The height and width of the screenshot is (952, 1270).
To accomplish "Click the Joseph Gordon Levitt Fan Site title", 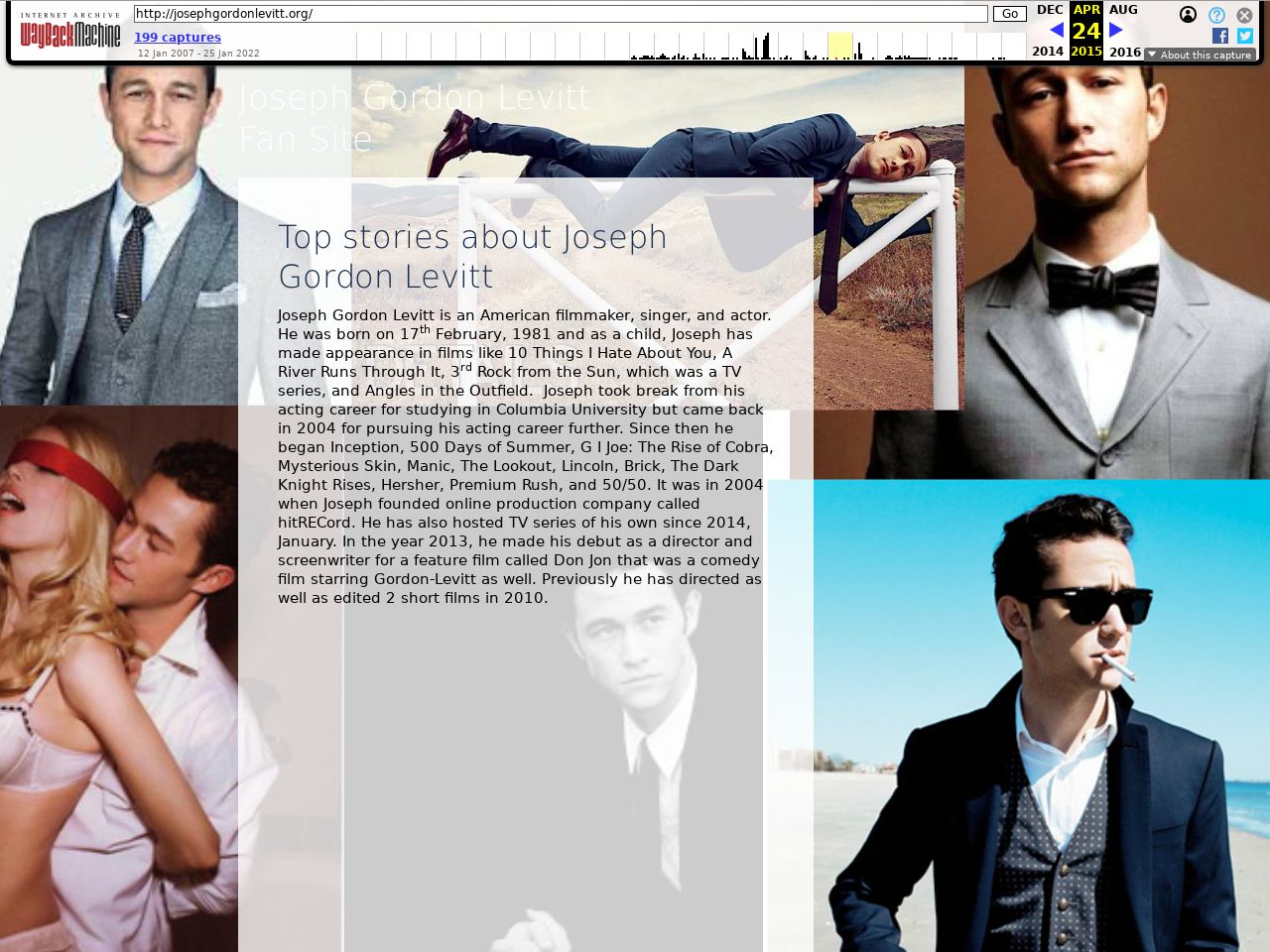I will click(x=414, y=118).
